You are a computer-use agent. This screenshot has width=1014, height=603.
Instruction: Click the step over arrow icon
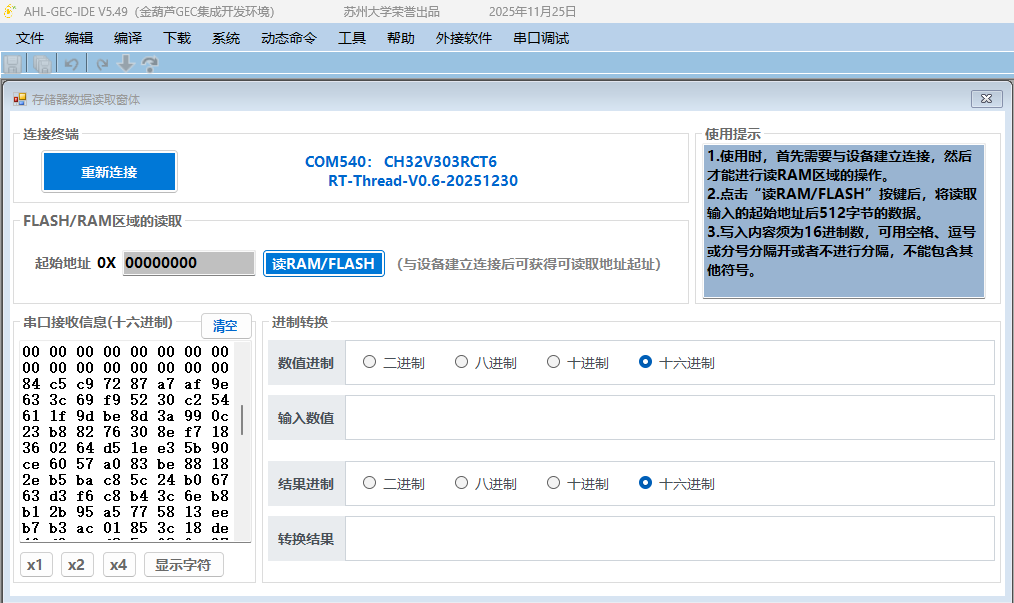(x=150, y=64)
